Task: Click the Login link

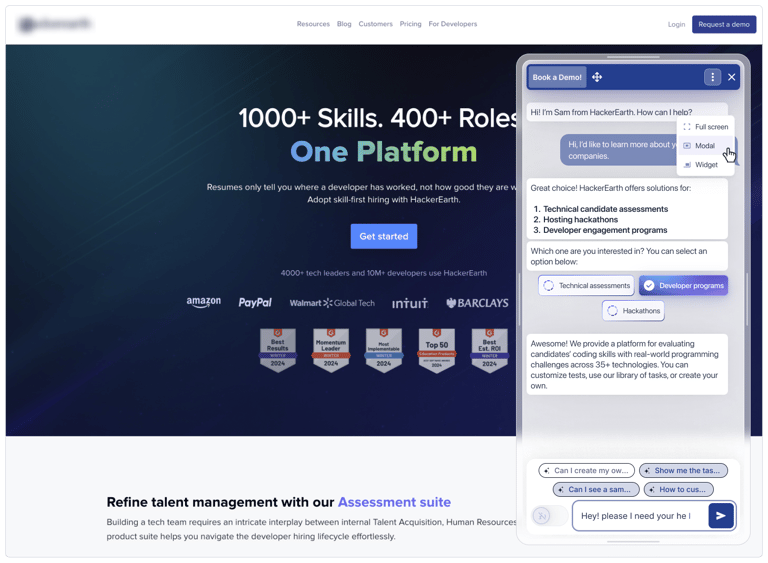Action: coord(676,24)
